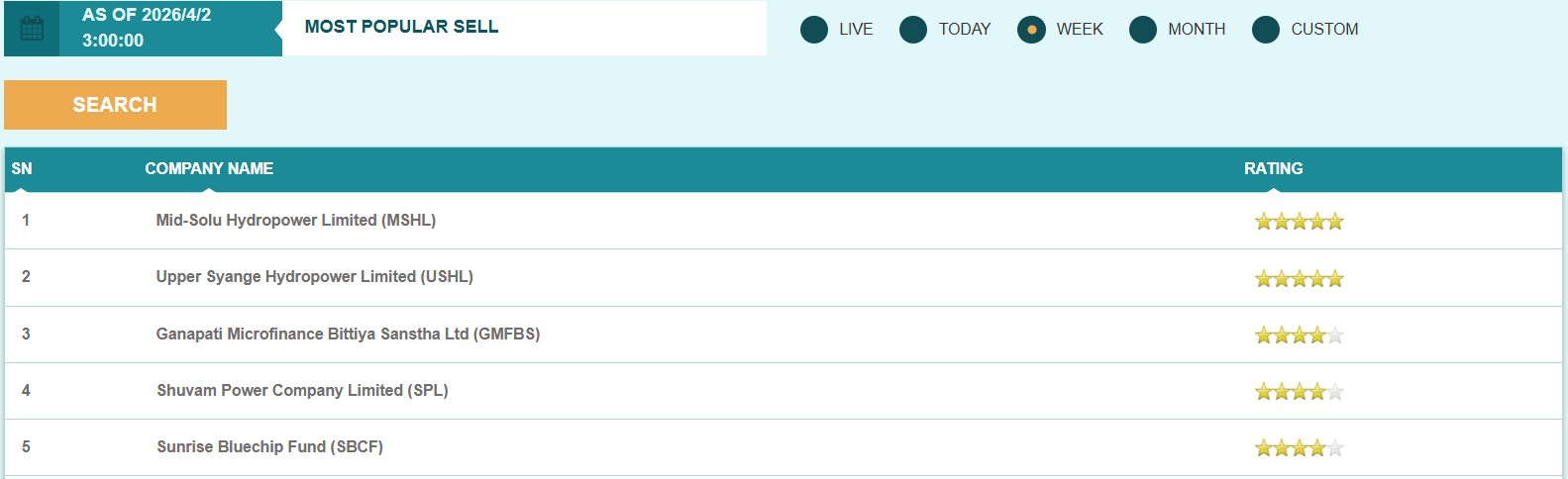Choose the WEEK time range

1031,30
